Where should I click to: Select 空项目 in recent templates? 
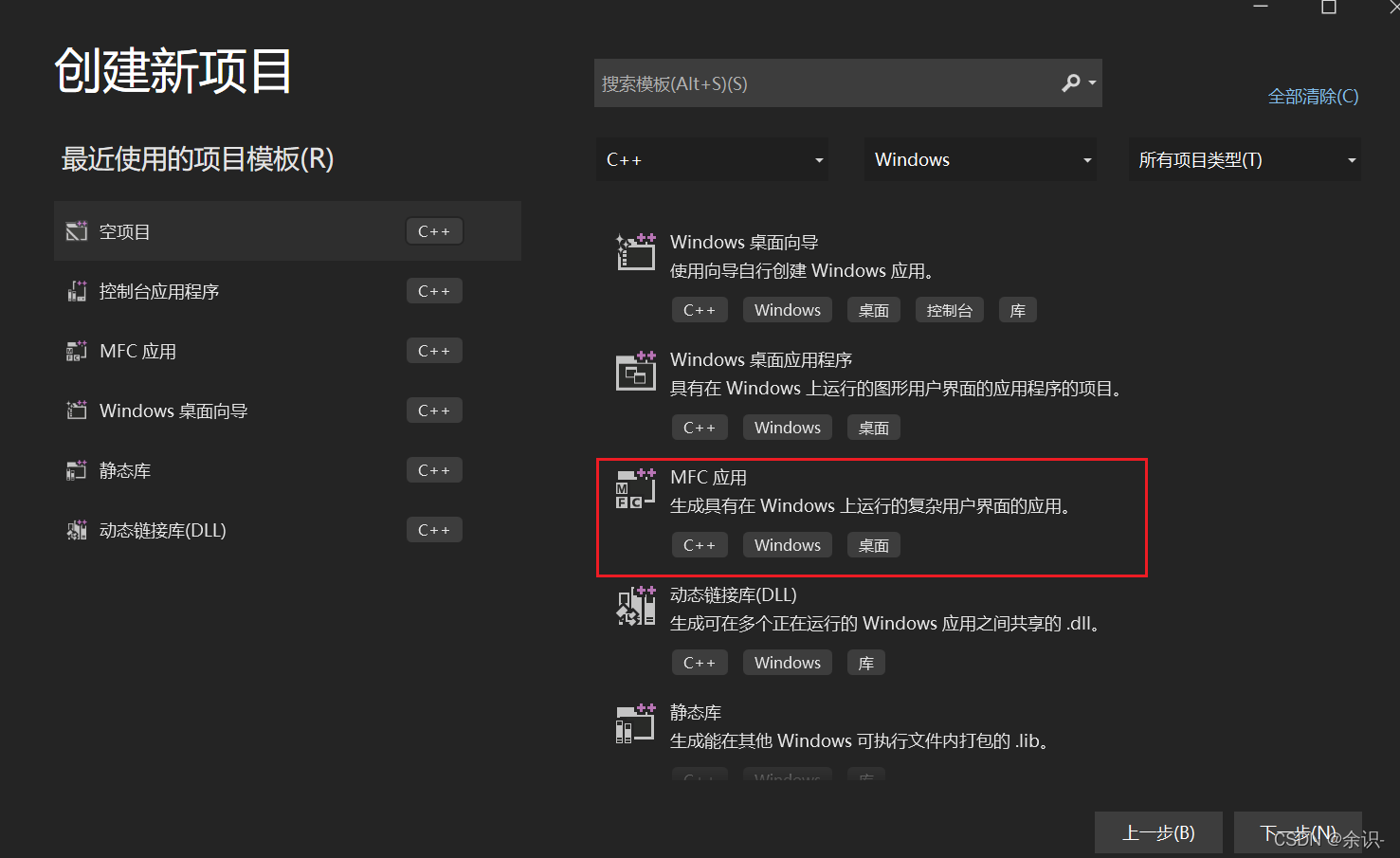(x=287, y=231)
